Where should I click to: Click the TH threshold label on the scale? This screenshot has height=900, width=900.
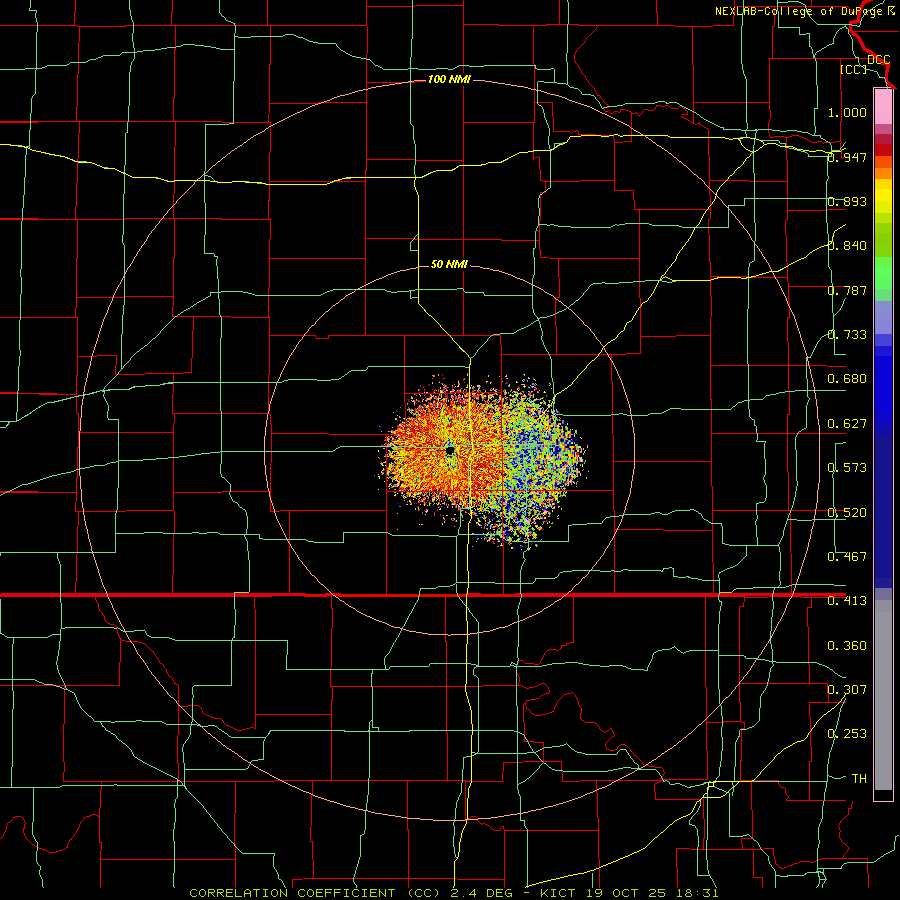click(859, 778)
